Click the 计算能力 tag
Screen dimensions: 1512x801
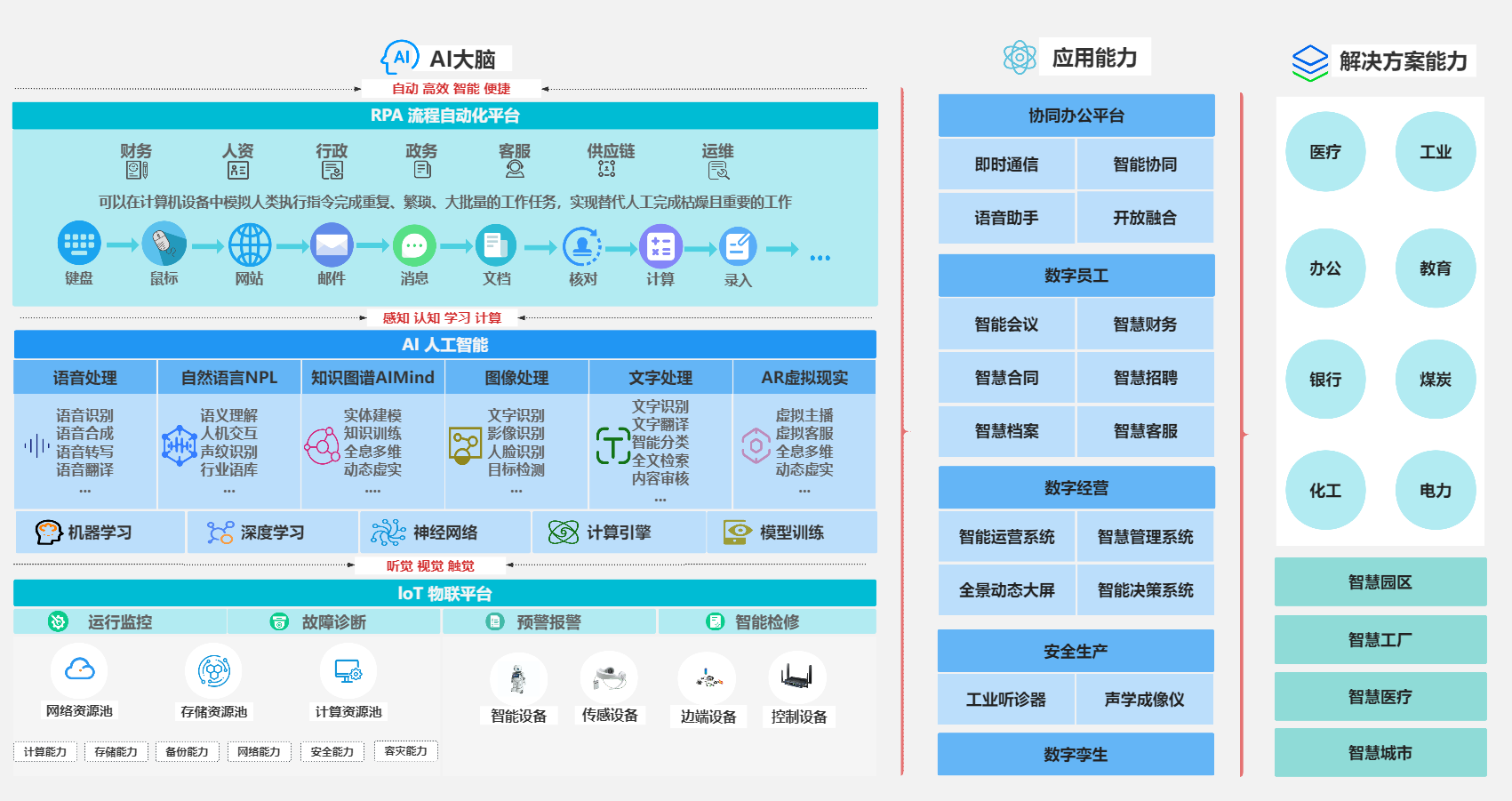(x=45, y=752)
